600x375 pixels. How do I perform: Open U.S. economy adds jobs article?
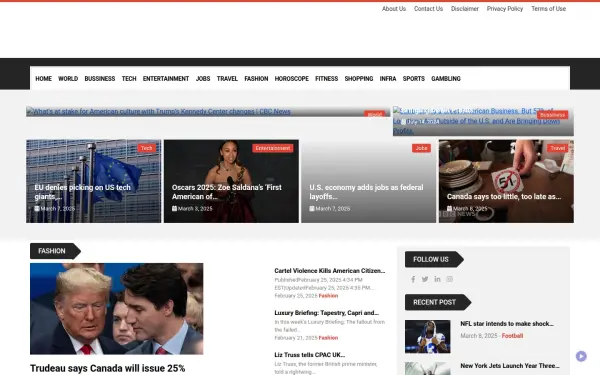pos(366,192)
